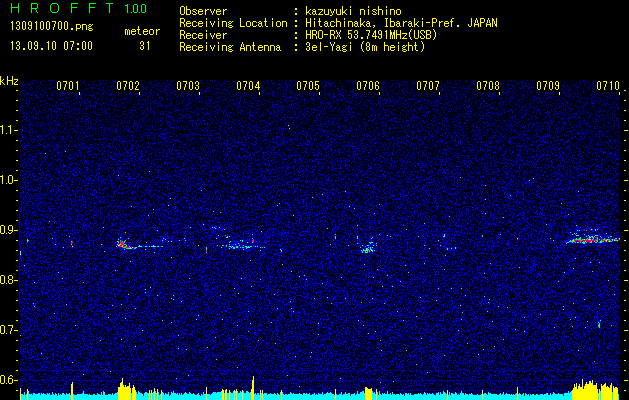
Task: Click the meteor count value 31
Action: 145,46
